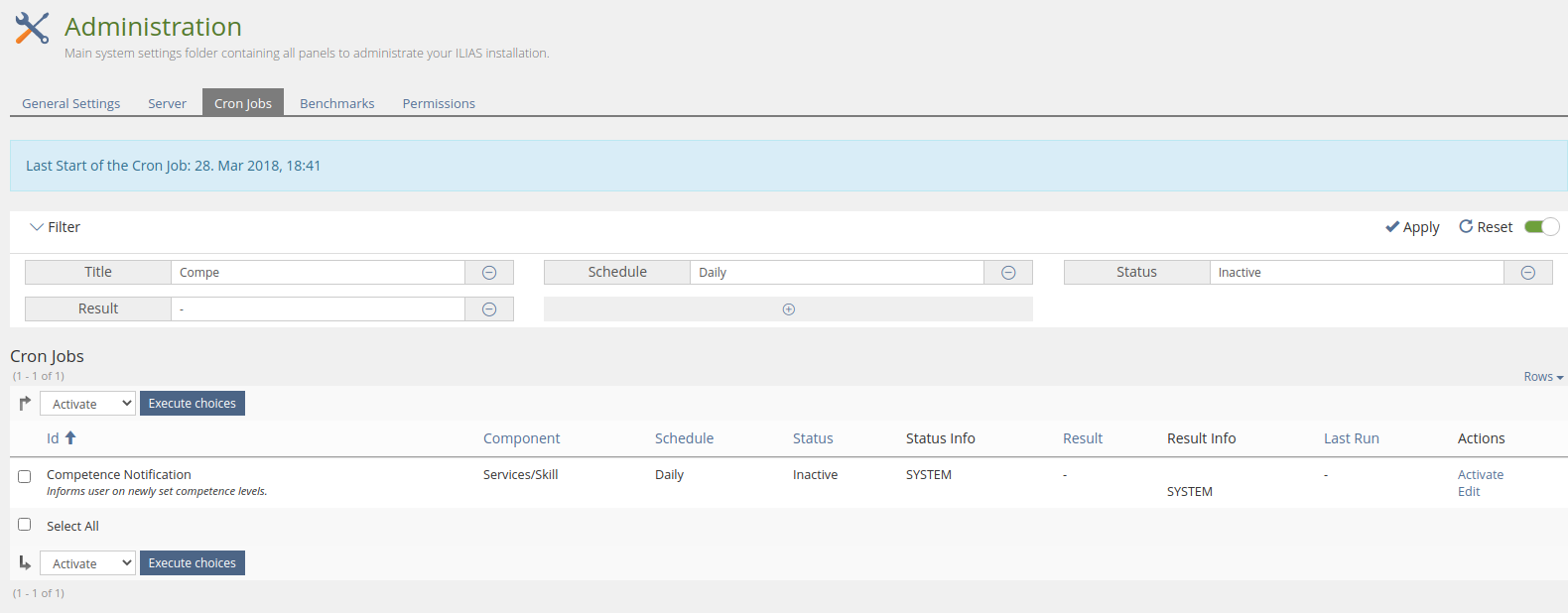Collapse the Filter section chevron
The width and height of the screenshot is (1568, 613).
(x=37, y=227)
